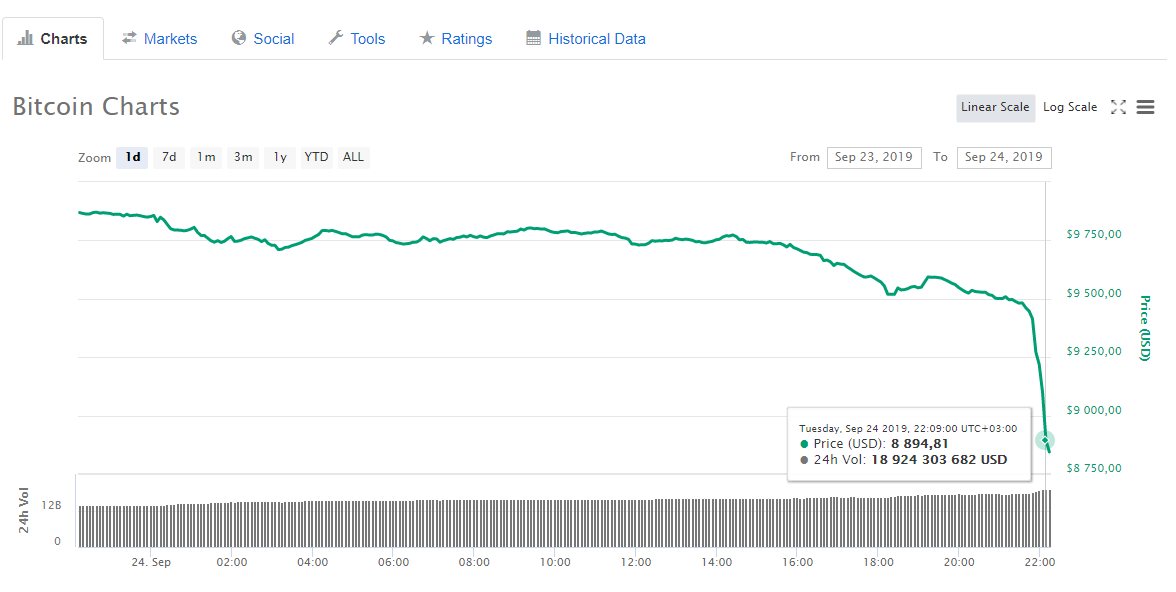Image resolution: width=1176 pixels, height=592 pixels.
Task: Click the 16:00 time axis label
Action: click(797, 562)
